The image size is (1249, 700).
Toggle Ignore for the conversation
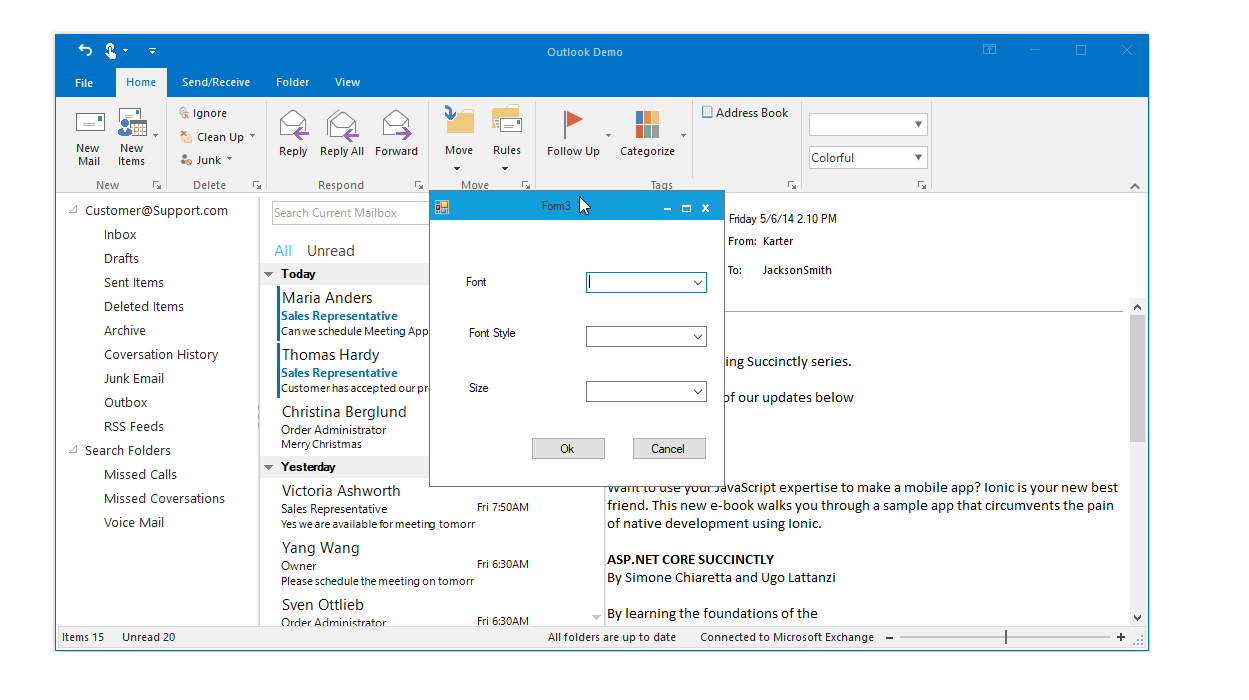click(204, 112)
